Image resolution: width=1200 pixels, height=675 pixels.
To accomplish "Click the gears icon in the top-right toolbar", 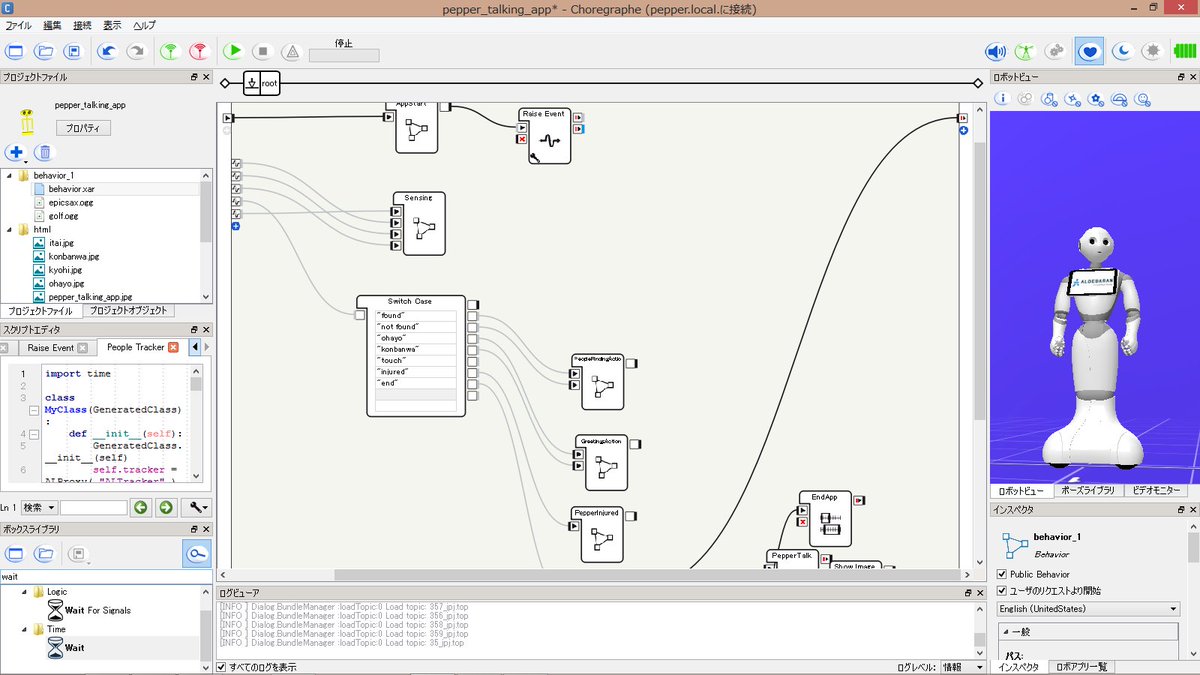I will point(1054,51).
